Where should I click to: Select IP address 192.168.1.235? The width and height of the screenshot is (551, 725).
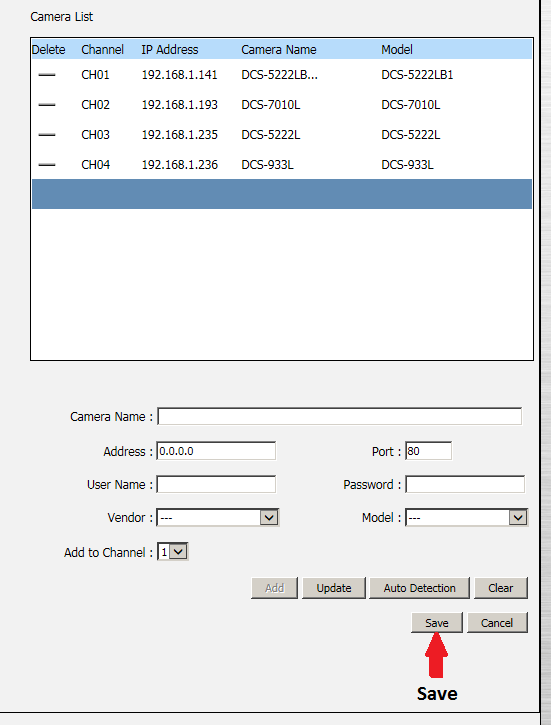click(x=179, y=135)
